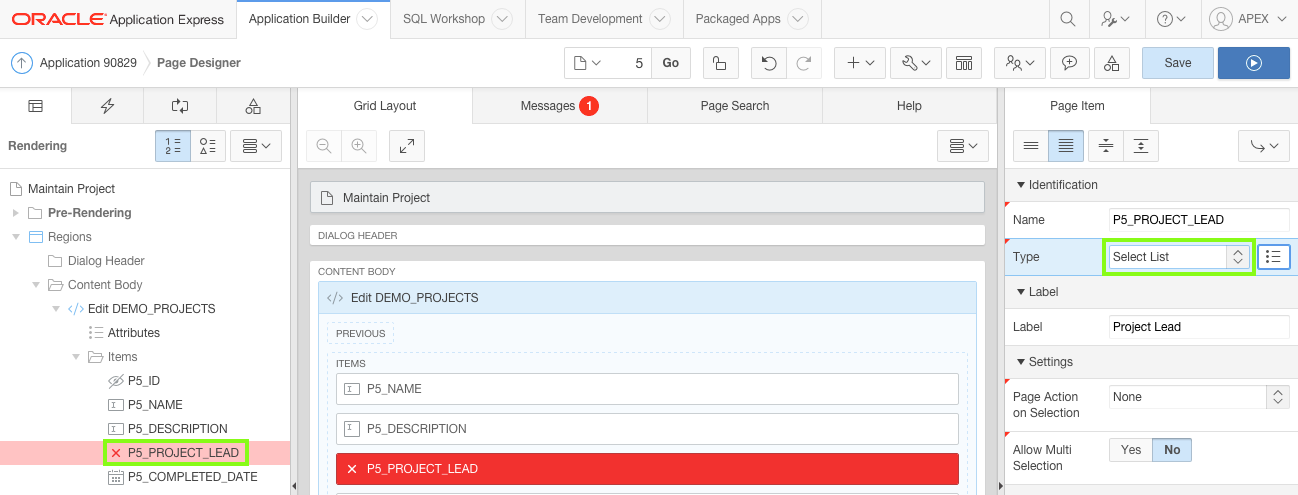Open Shared Components icon
The image size is (1298, 495).
pos(1112,63)
